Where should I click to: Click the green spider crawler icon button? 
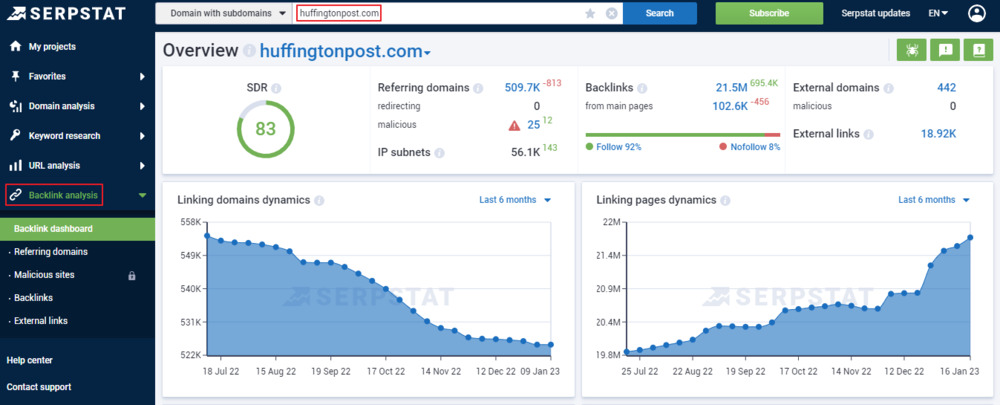(x=911, y=50)
